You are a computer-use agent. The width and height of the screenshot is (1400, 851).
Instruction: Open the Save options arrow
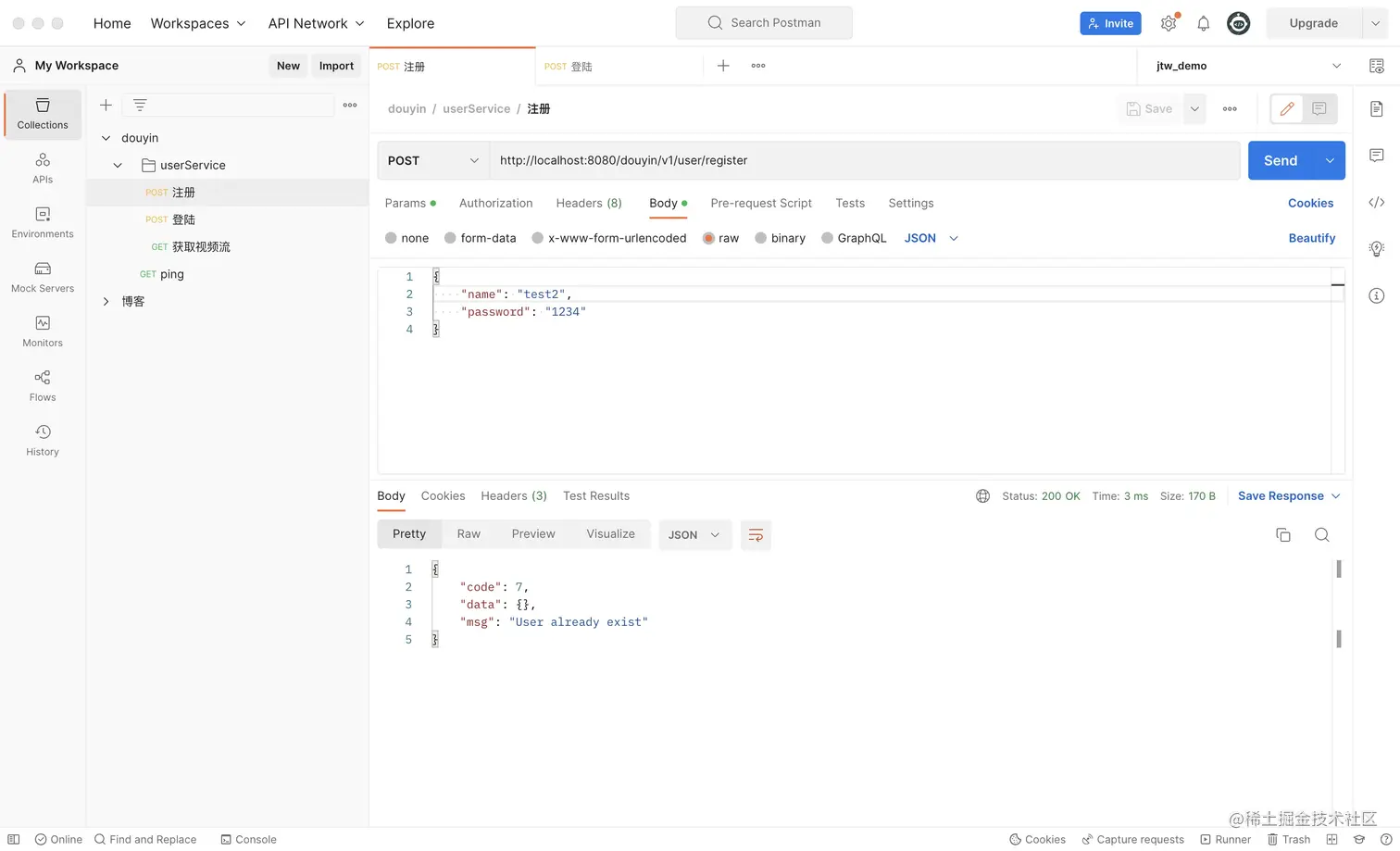click(x=1194, y=108)
